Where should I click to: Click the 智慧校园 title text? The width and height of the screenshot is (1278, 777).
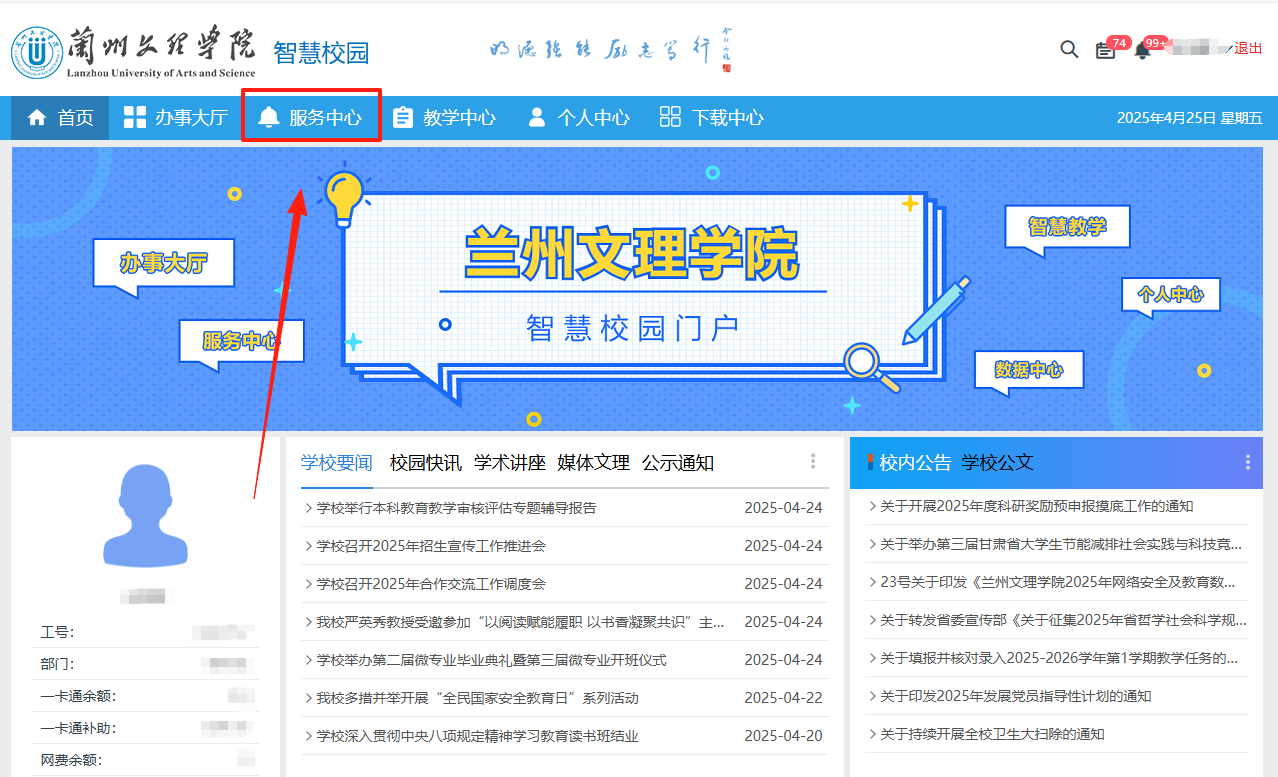click(x=321, y=53)
